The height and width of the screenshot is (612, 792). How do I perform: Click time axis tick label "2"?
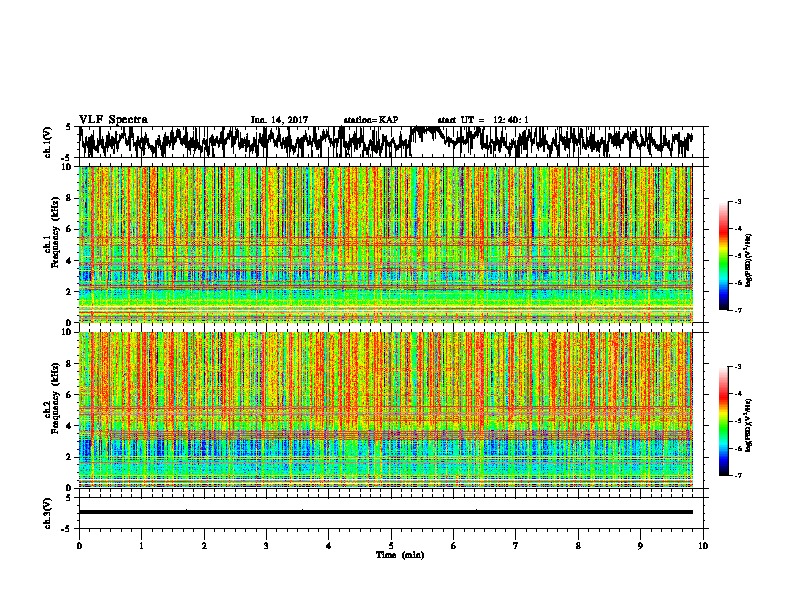[x=204, y=546]
